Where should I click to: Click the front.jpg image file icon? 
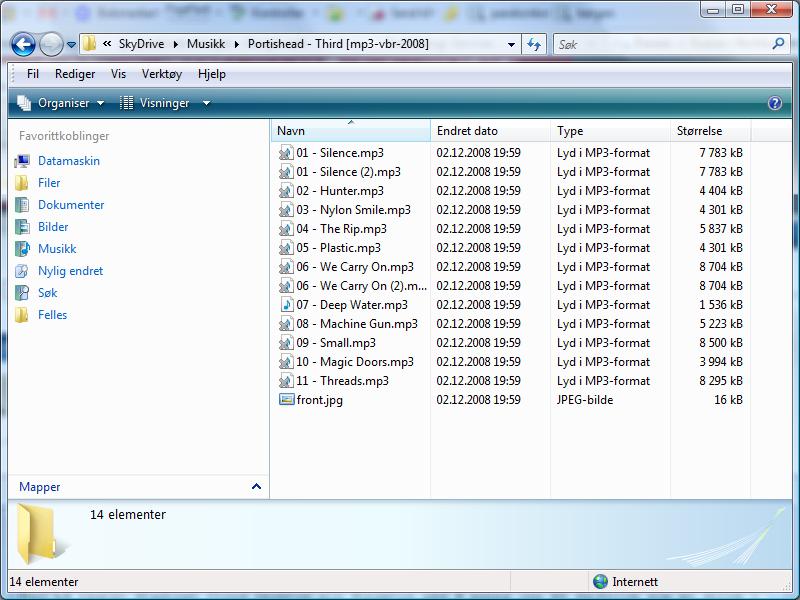point(286,399)
